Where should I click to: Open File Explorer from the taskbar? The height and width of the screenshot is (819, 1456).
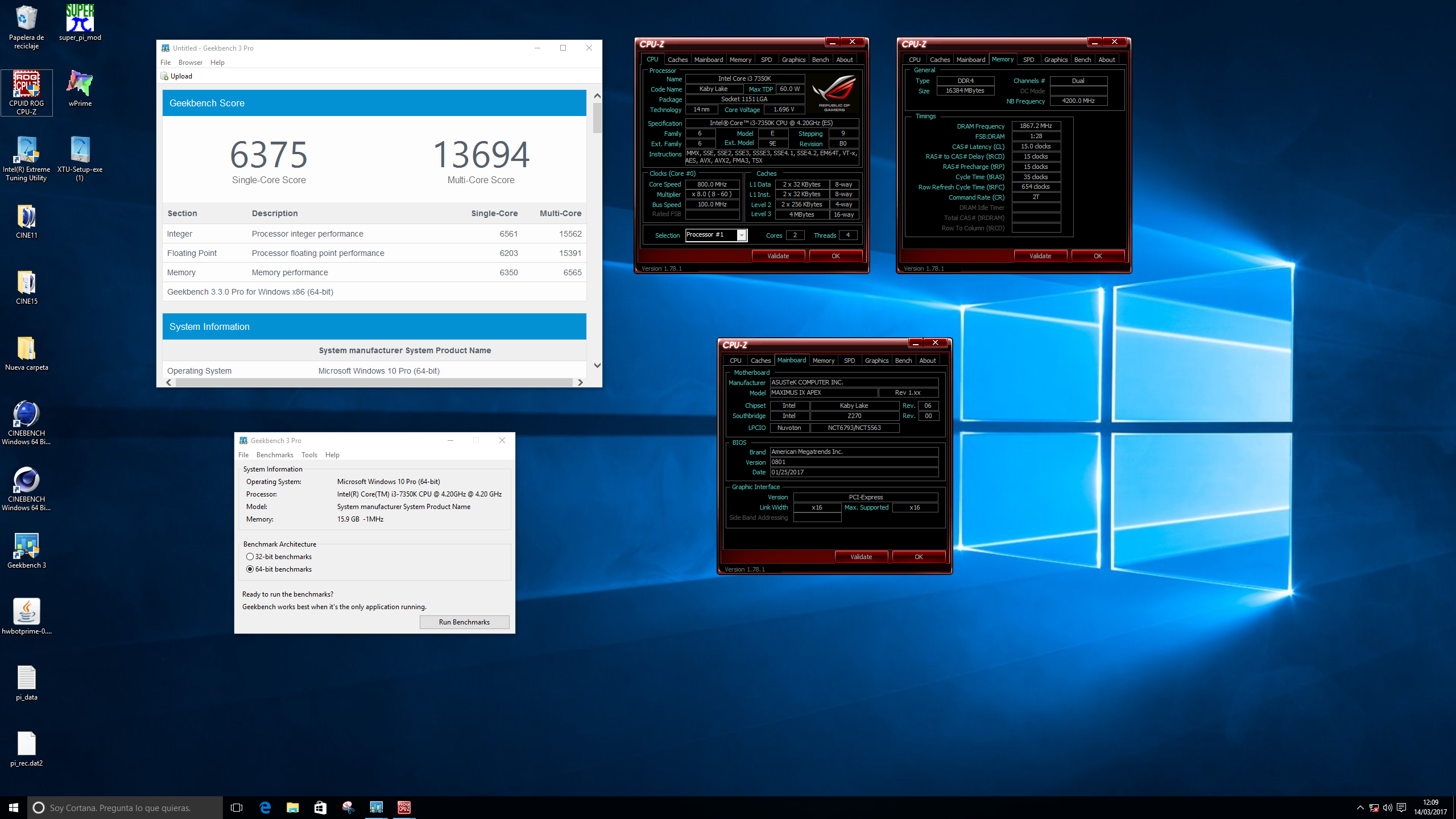[x=292, y=808]
